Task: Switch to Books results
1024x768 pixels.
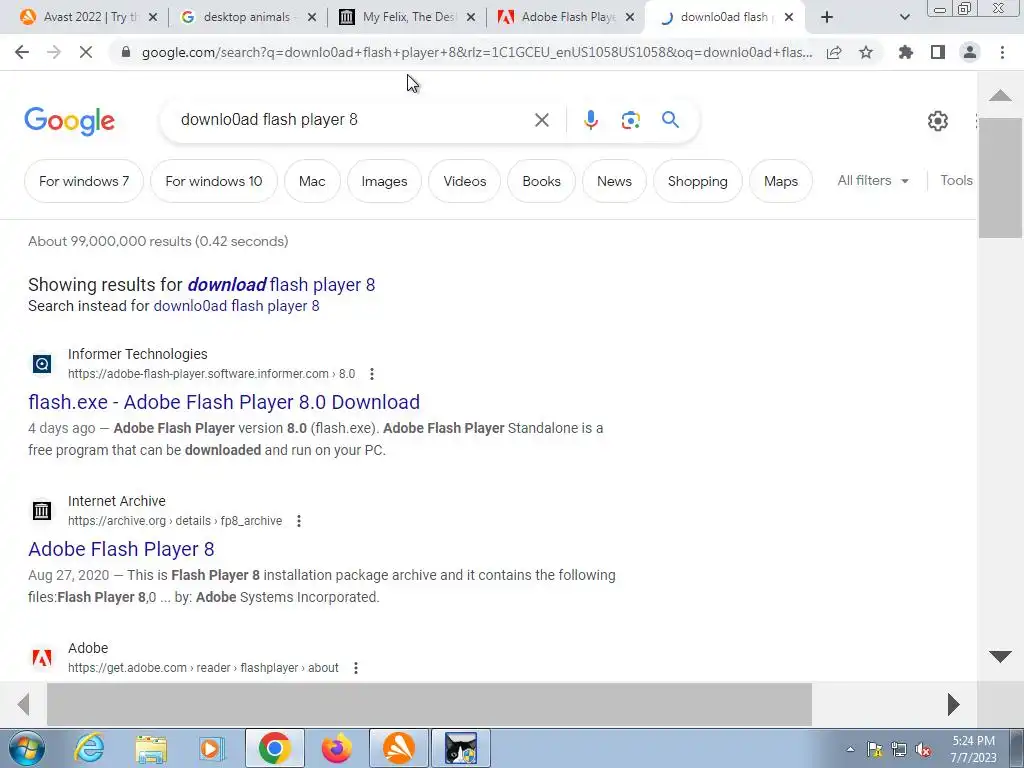Action: (541, 181)
